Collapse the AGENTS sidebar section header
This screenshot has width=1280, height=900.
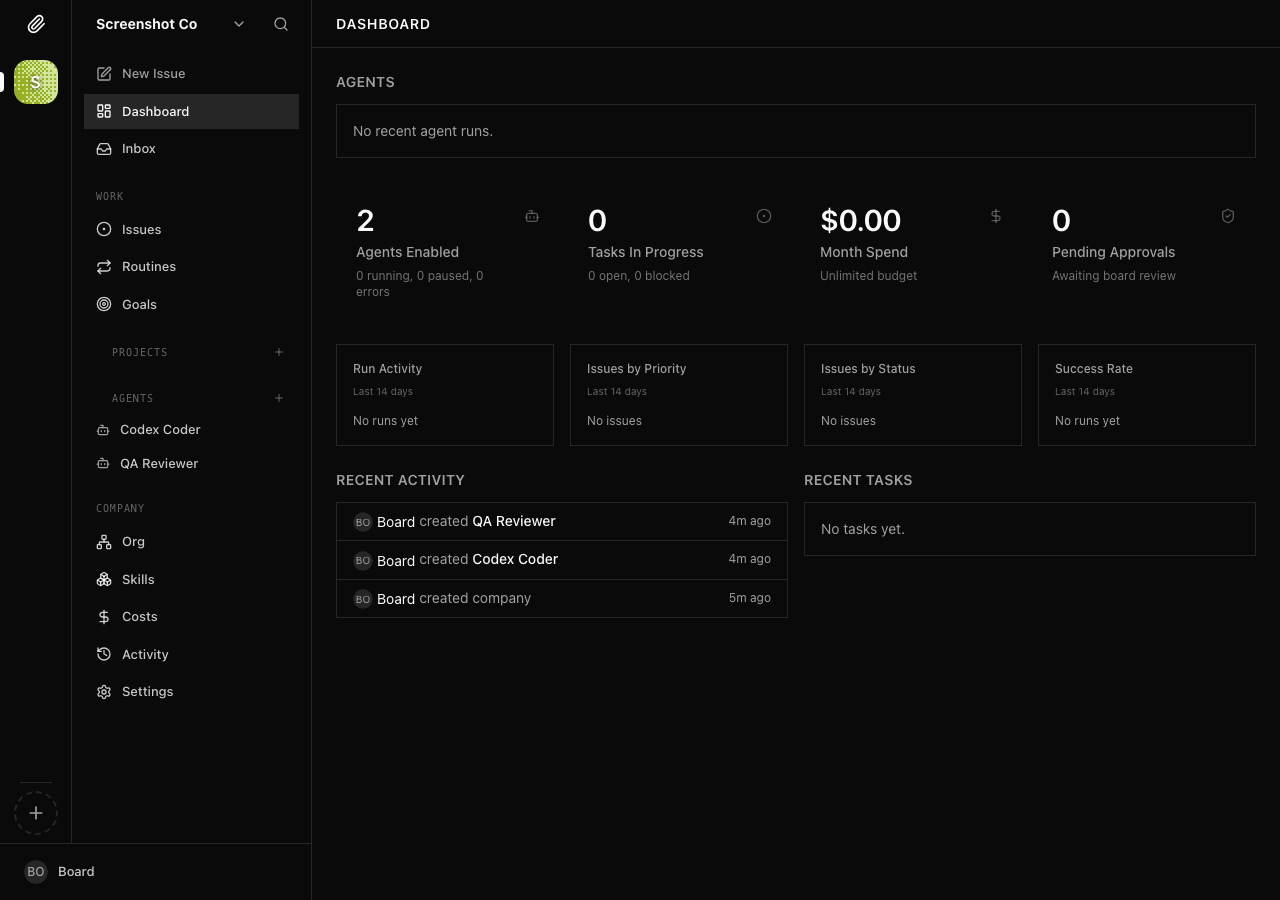coord(133,398)
